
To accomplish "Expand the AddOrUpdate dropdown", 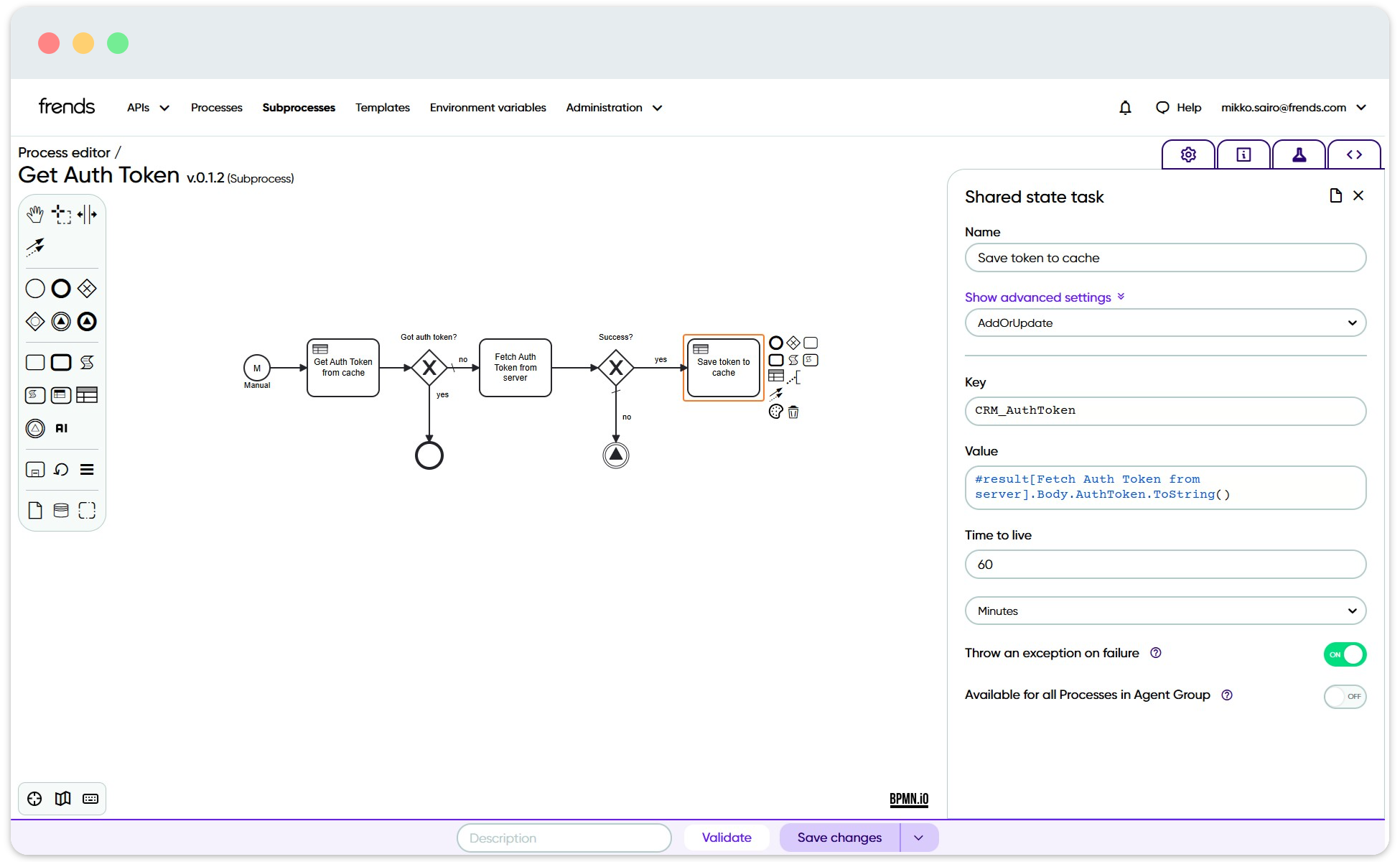I will pyautogui.click(x=1165, y=323).
